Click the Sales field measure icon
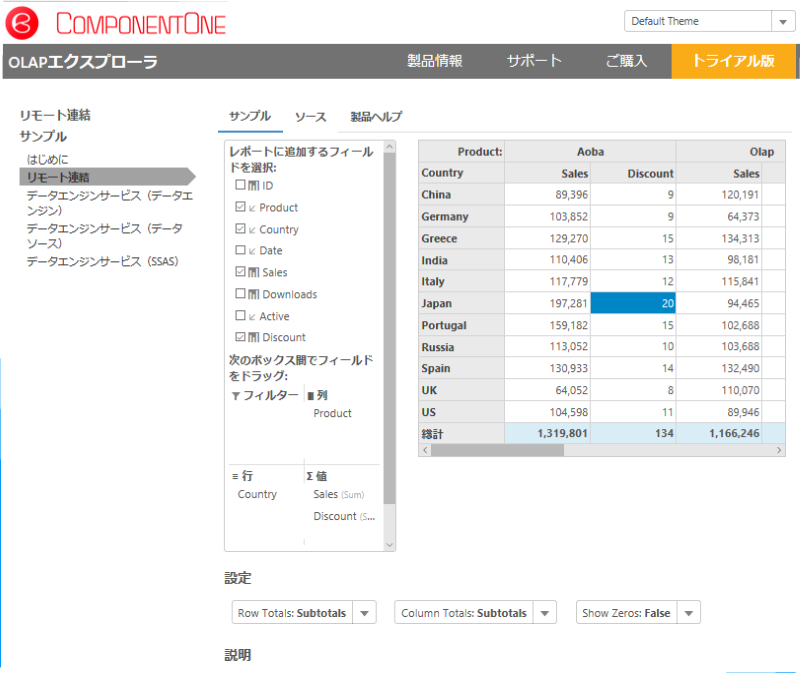The height and width of the screenshot is (673, 800). coord(254,272)
